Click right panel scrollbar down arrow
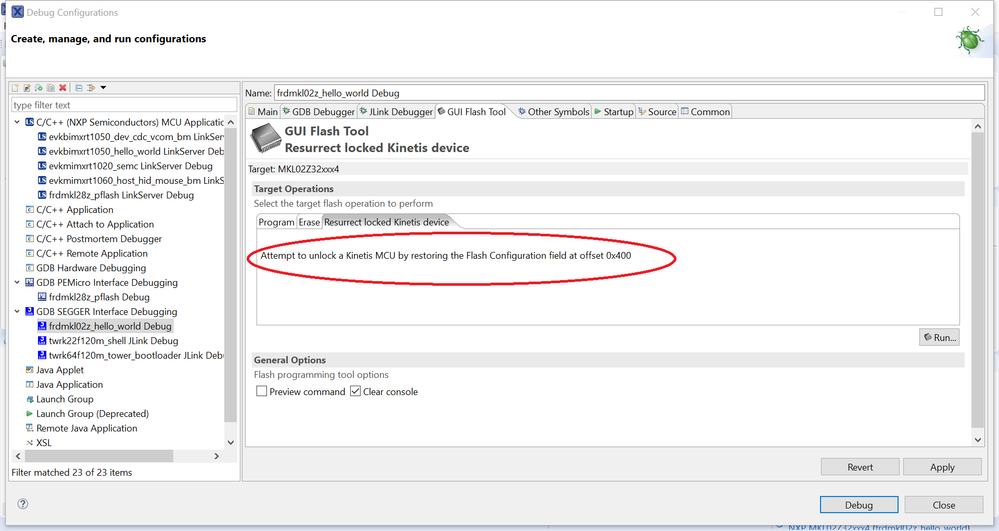Screen dimensions: 999x531 (x=978, y=439)
